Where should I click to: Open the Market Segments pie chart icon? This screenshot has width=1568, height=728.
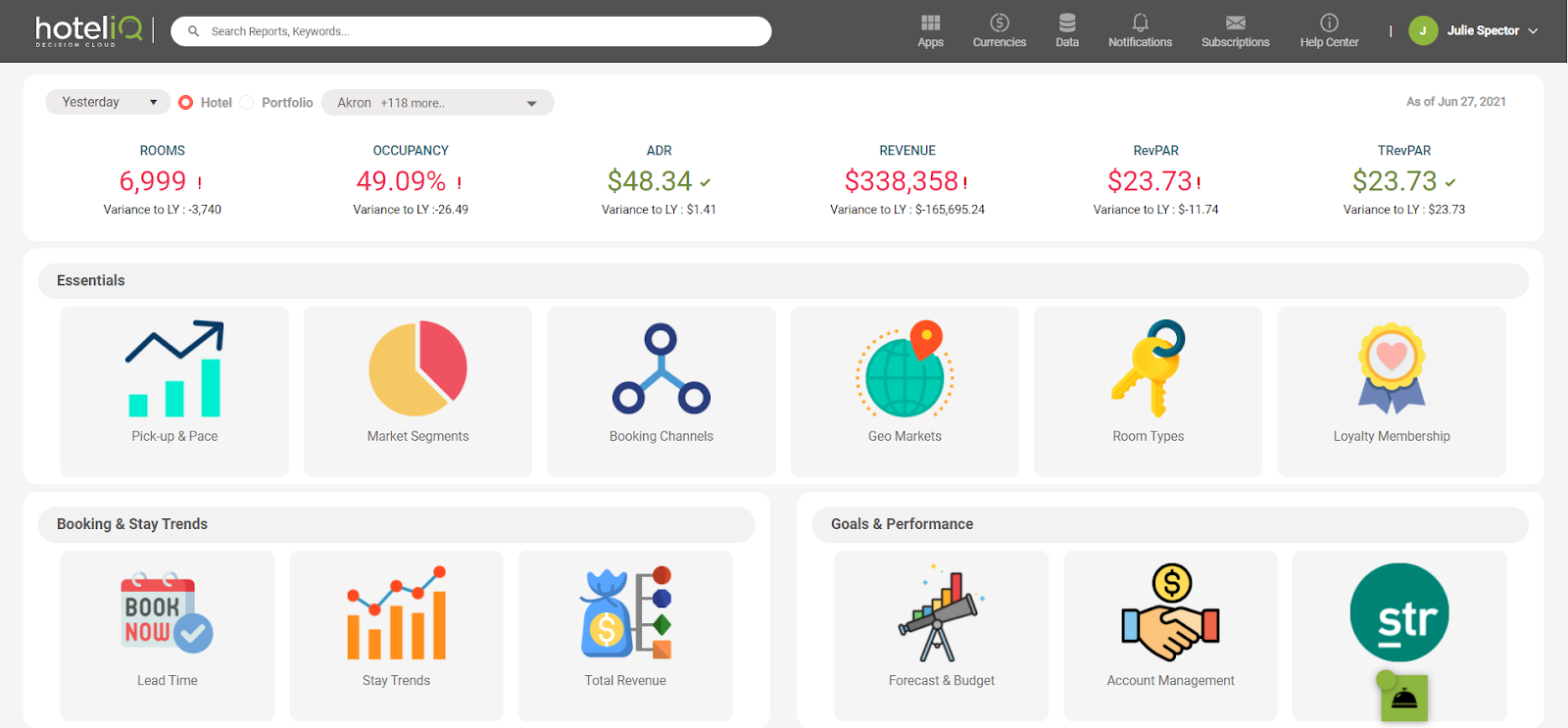tap(417, 368)
